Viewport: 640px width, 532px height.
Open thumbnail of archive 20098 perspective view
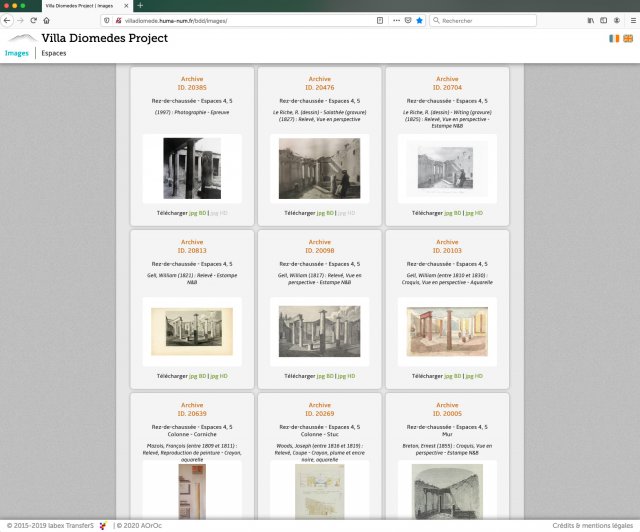(x=320, y=332)
